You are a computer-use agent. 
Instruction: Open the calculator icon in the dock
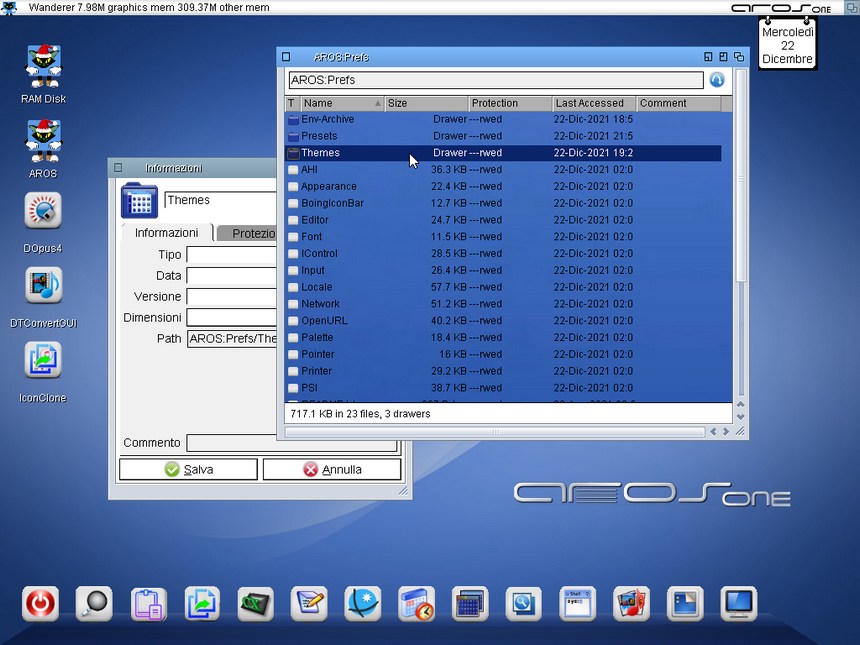pyautogui.click(x=469, y=603)
